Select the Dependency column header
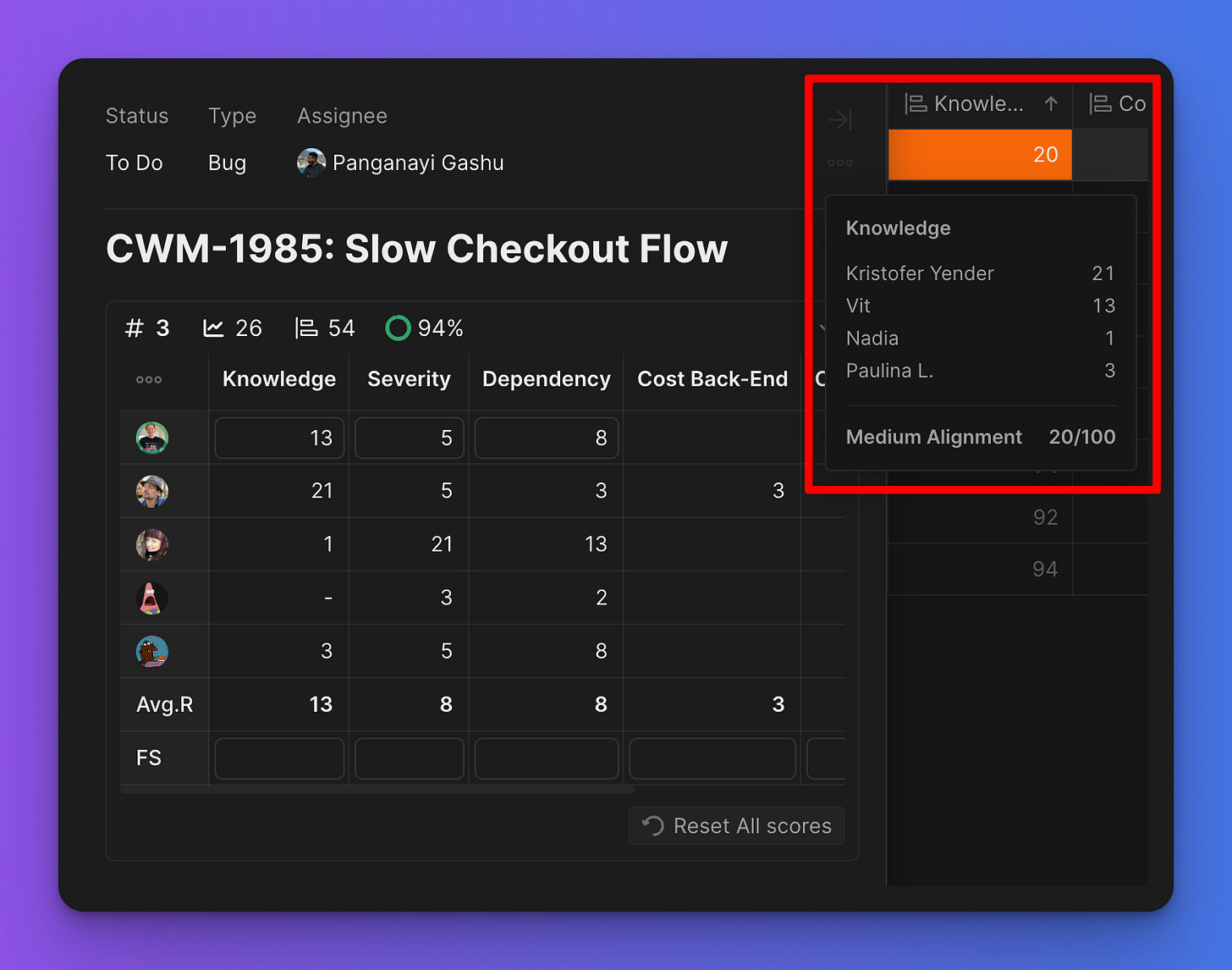 pyautogui.click(x=547, y=379)
